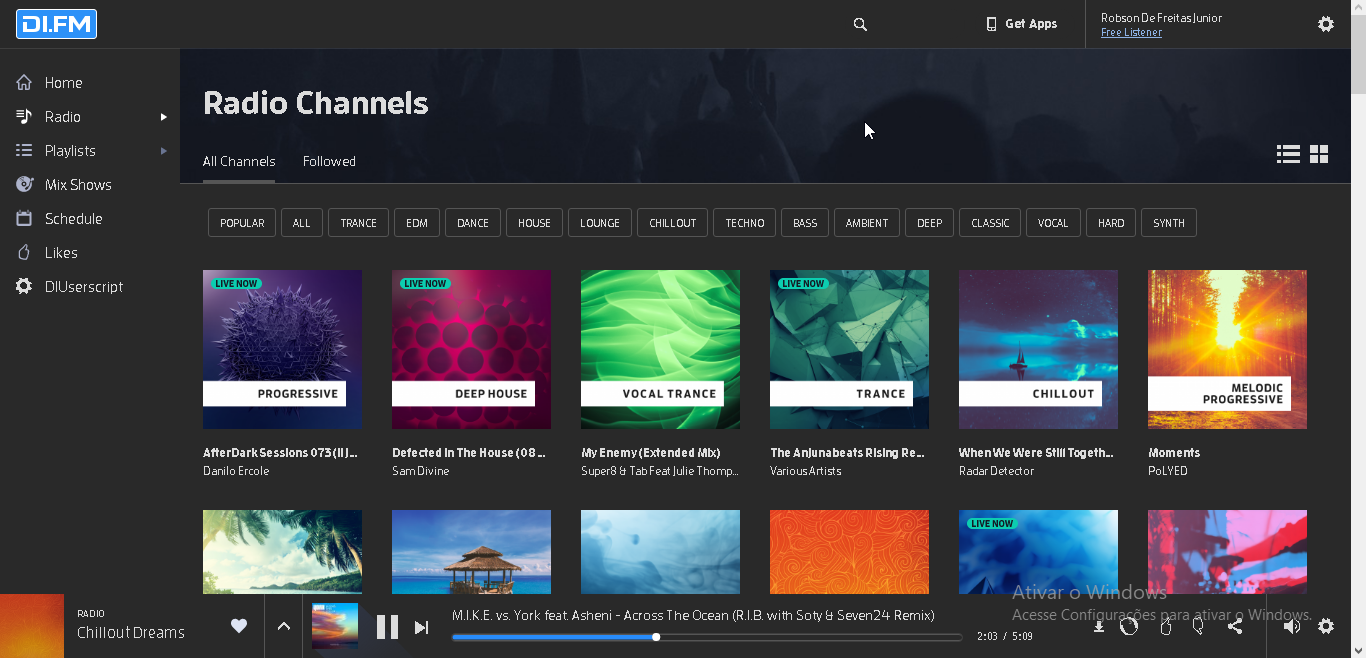Viewport: 1366px width, 658px height.
Task: Filter channels by HARD
Action: click(x=1111, y=223)
